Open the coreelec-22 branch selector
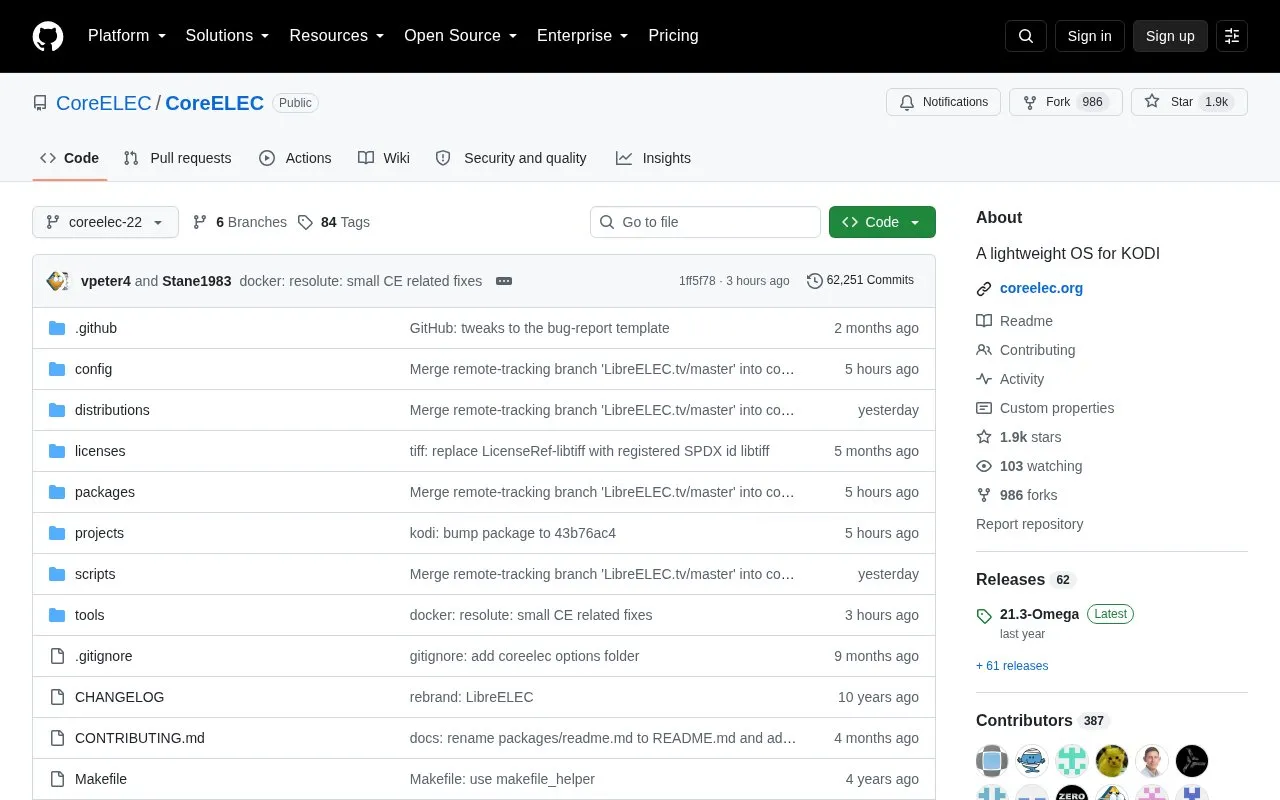The height and width of the screenshot is (800, 1280). (105, 222)
